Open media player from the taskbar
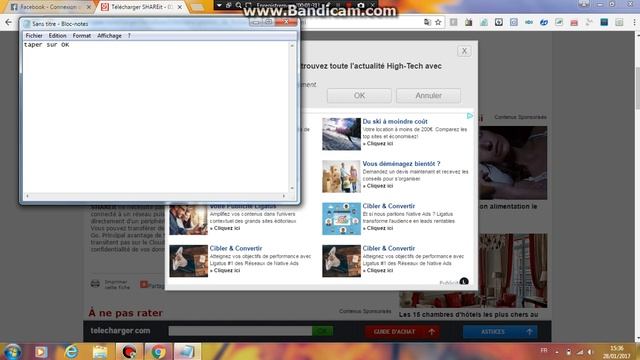The image size is (640, 360). click(41, 351)
